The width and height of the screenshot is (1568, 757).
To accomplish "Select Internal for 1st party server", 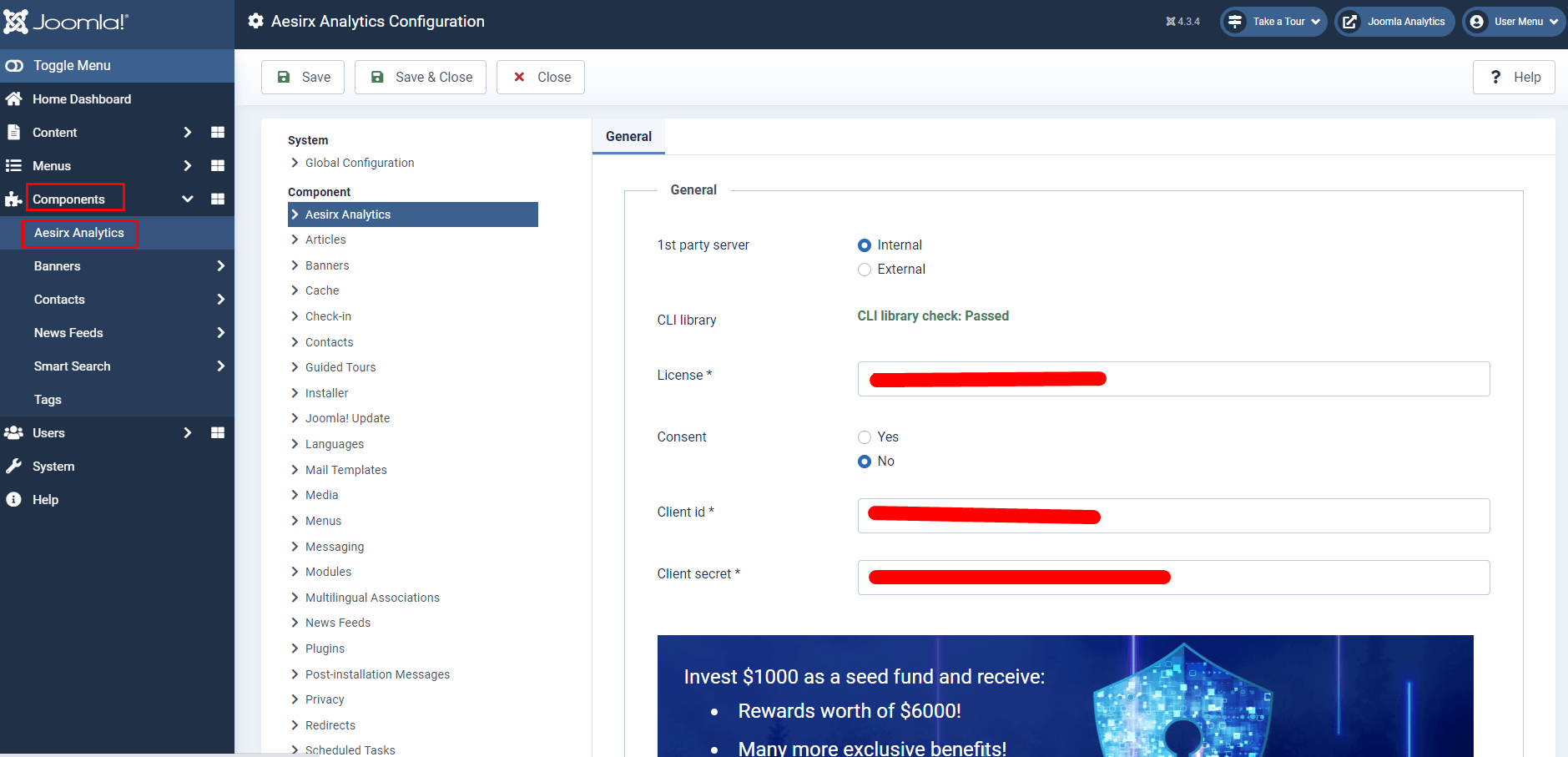I will coord(865,245).
